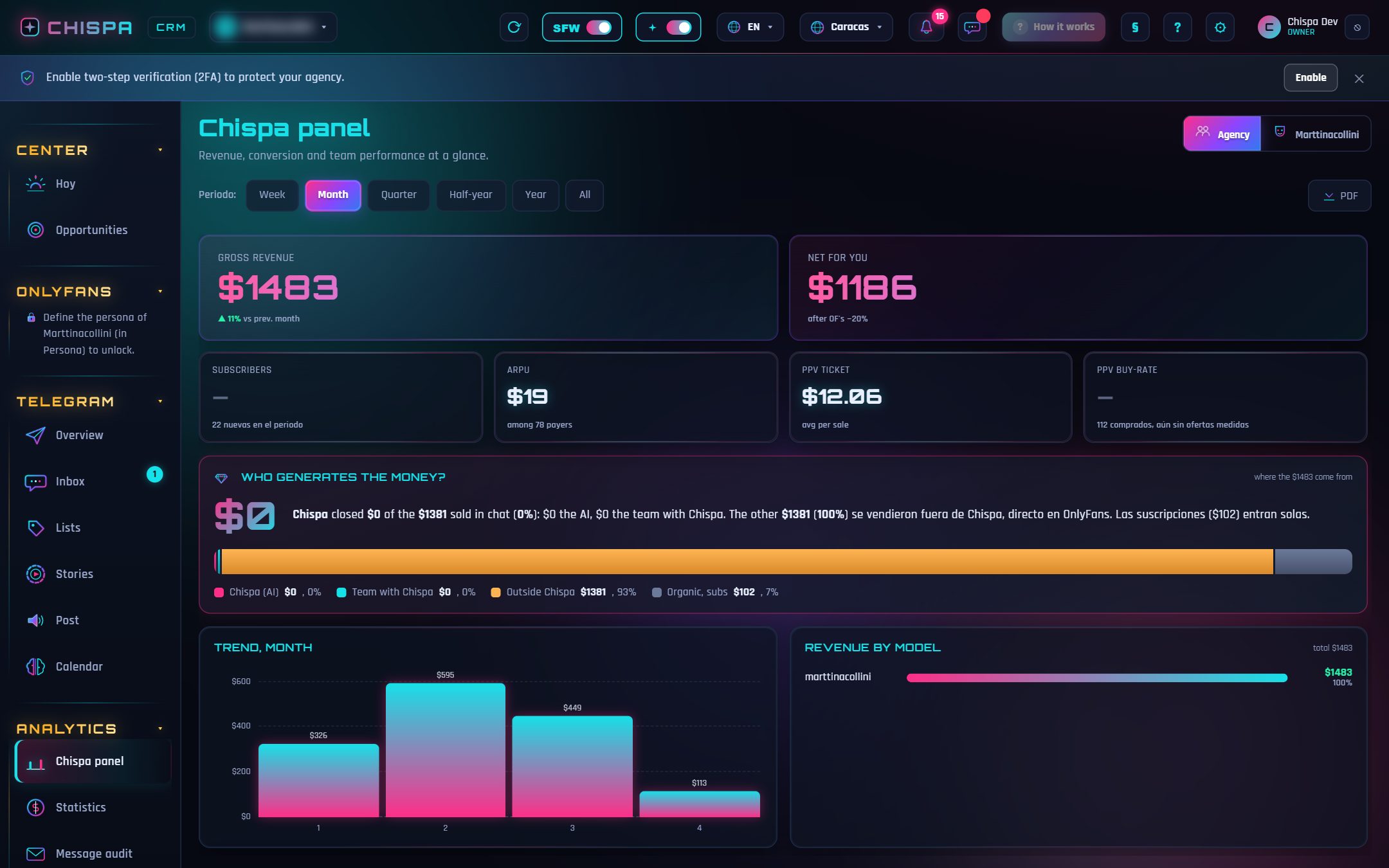The height and width of the screenshot is (868, 1389).
Task: Click the gray Organic subs bar segment
Action: click(x=1313, y=561)
